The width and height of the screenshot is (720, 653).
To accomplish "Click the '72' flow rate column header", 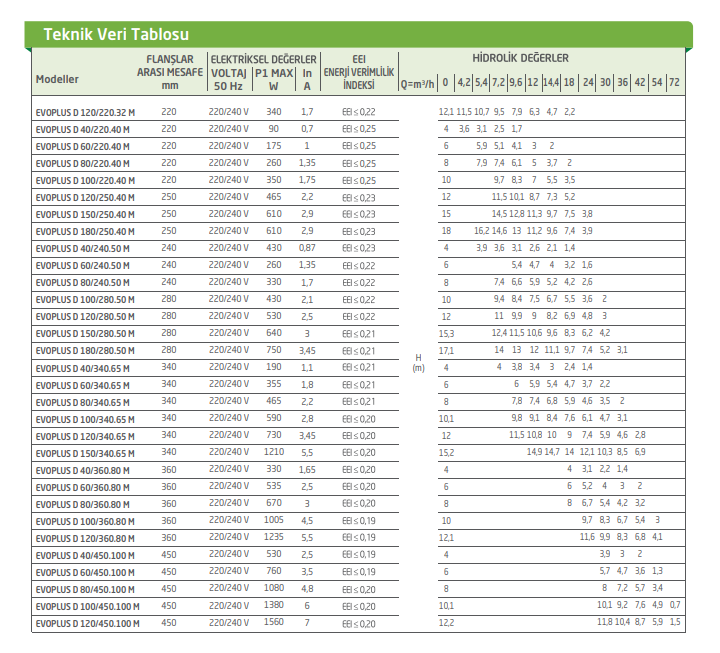I will click(x=674, y=82).
